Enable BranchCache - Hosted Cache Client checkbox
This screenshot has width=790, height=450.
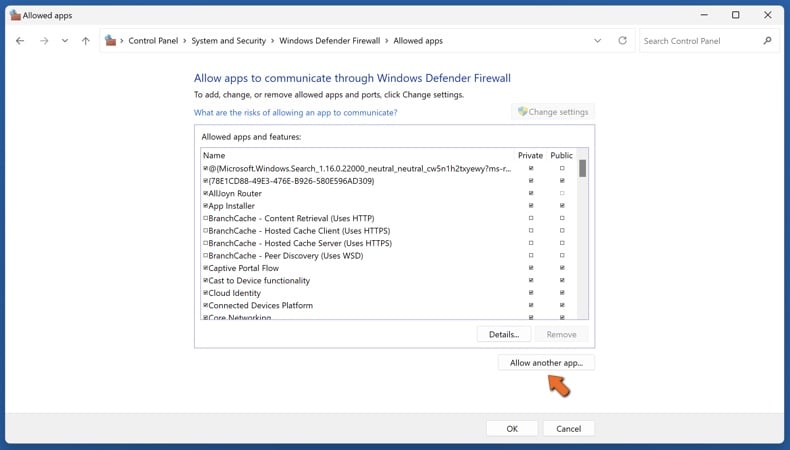206,230
